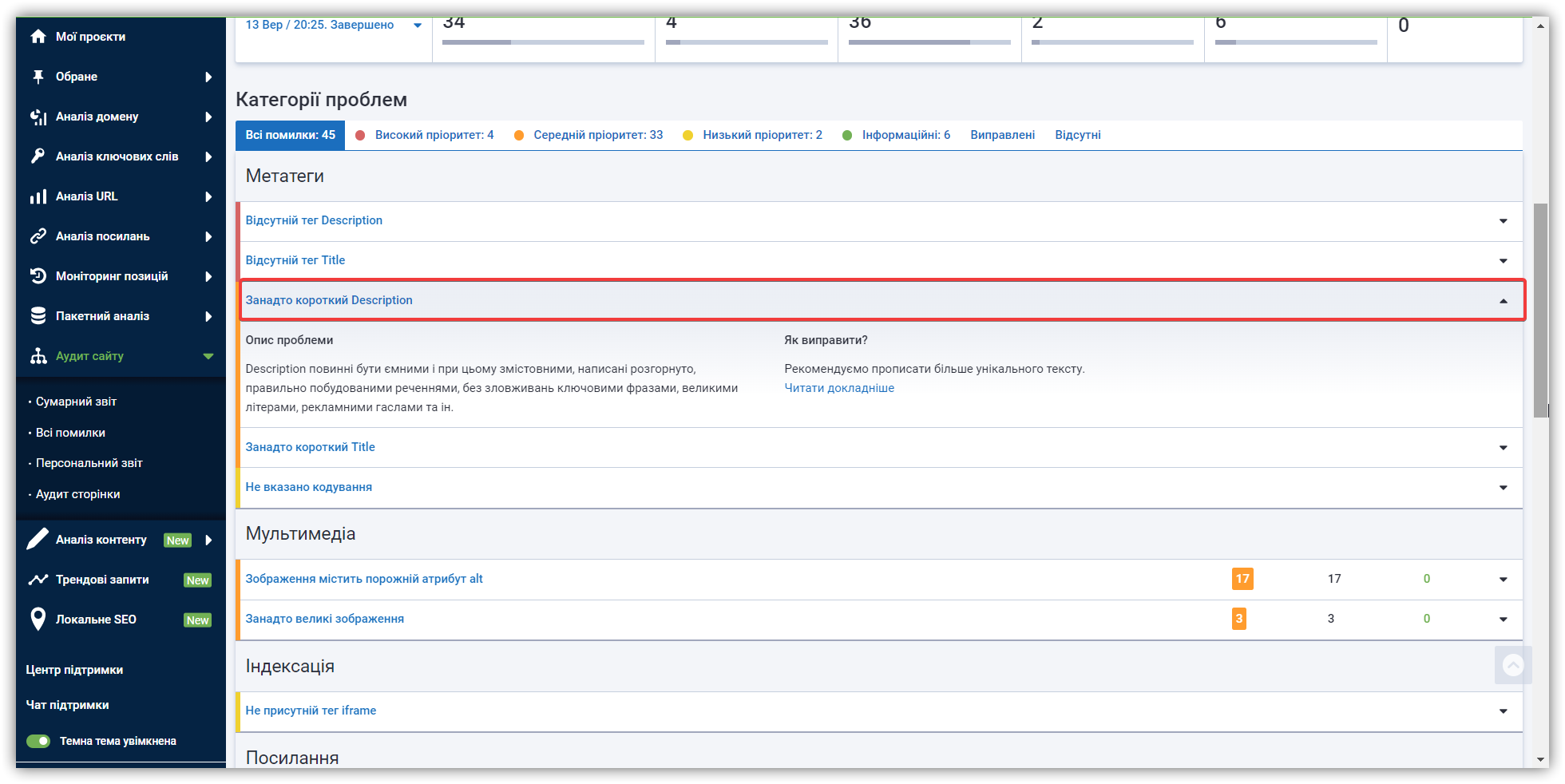Toggle the Темна тема увімкнена switch
The image size is (1565, 784).
38,741
